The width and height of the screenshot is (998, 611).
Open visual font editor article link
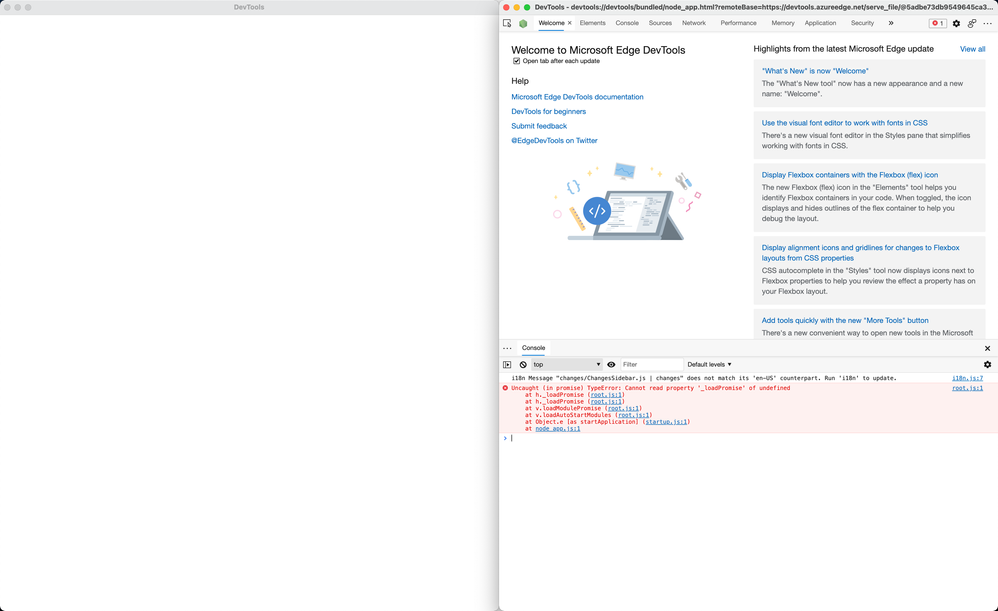point(845,123)
